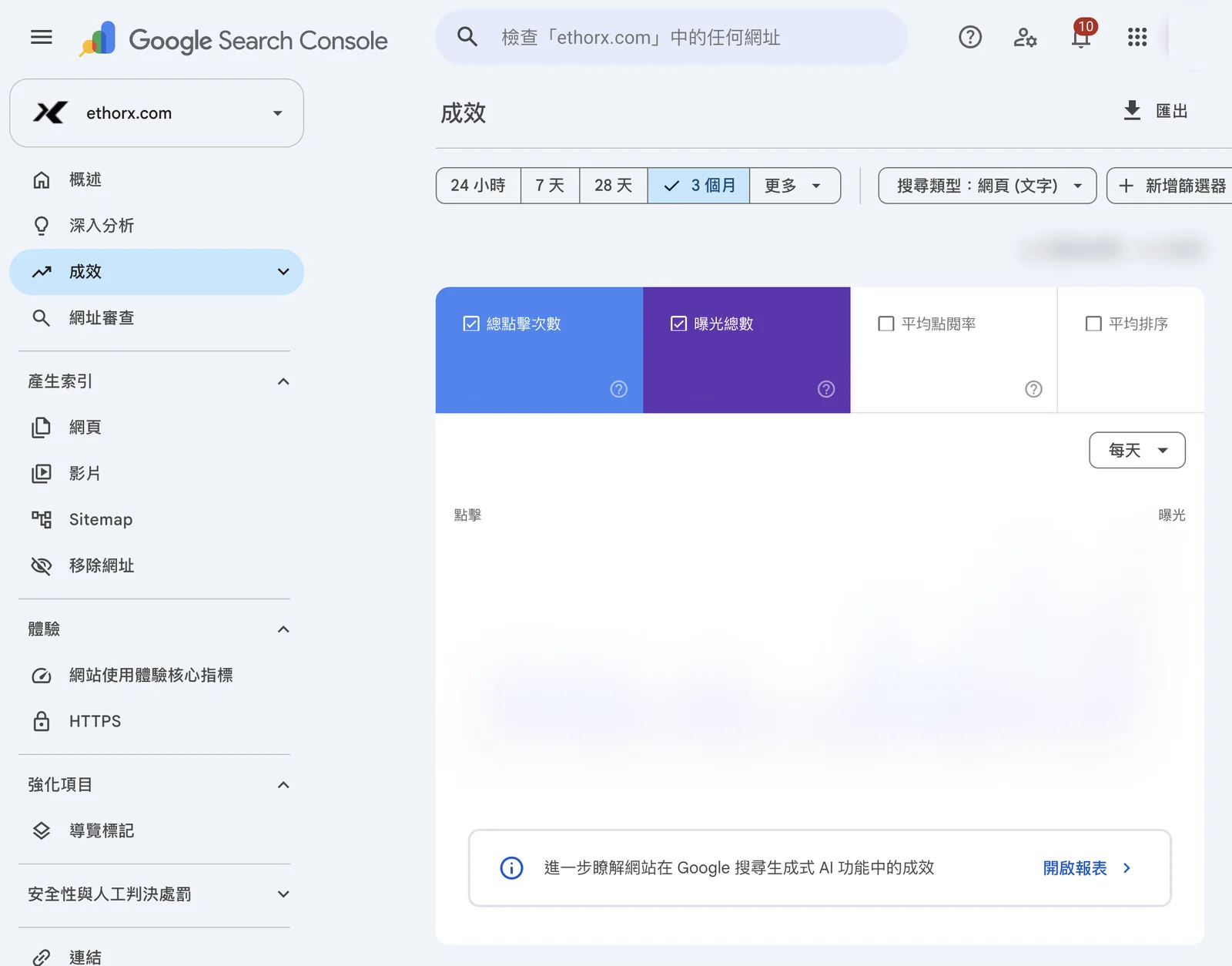Open 網址審查 URL inspection
This screenshot has width=1232, height=966.
(x=156, y=318)
